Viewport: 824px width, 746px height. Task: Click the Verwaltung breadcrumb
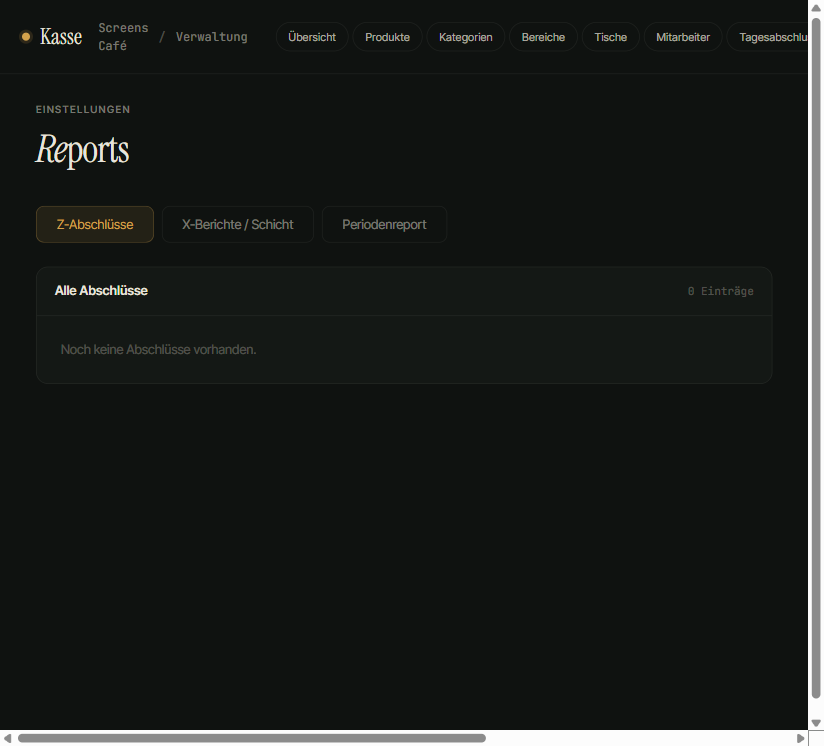click(x=211, y=37)
